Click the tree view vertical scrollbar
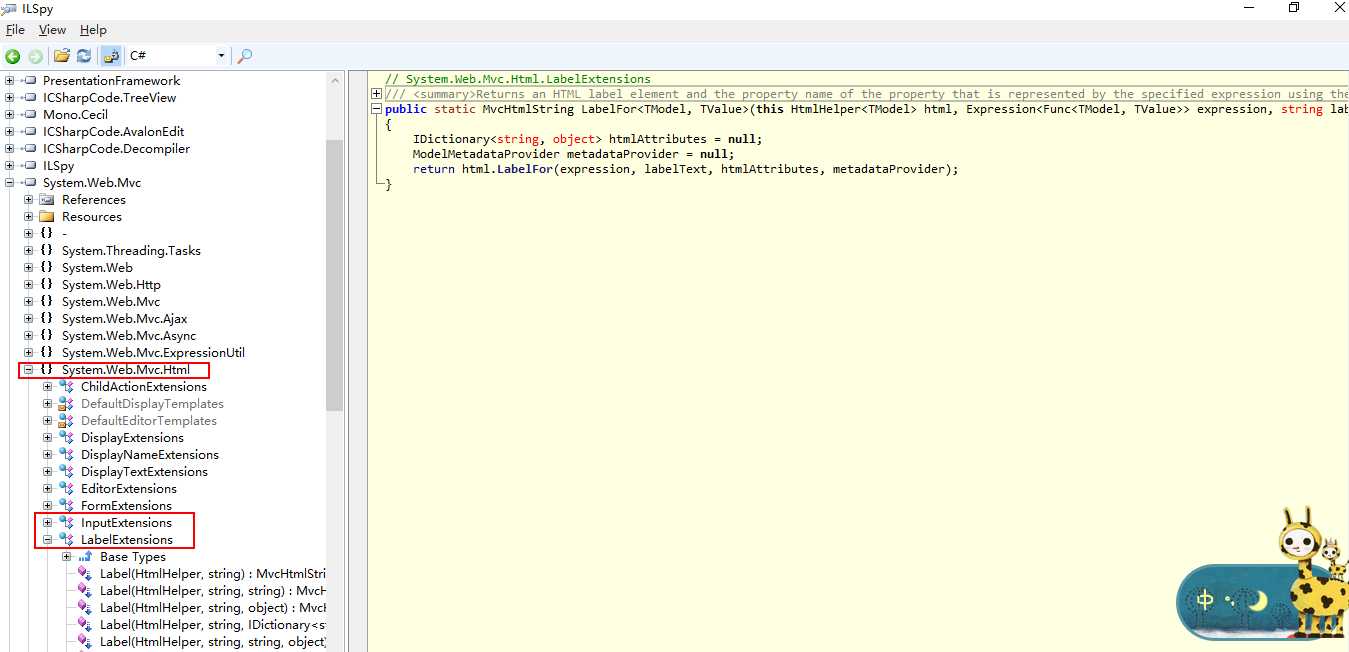 point(334,275)
